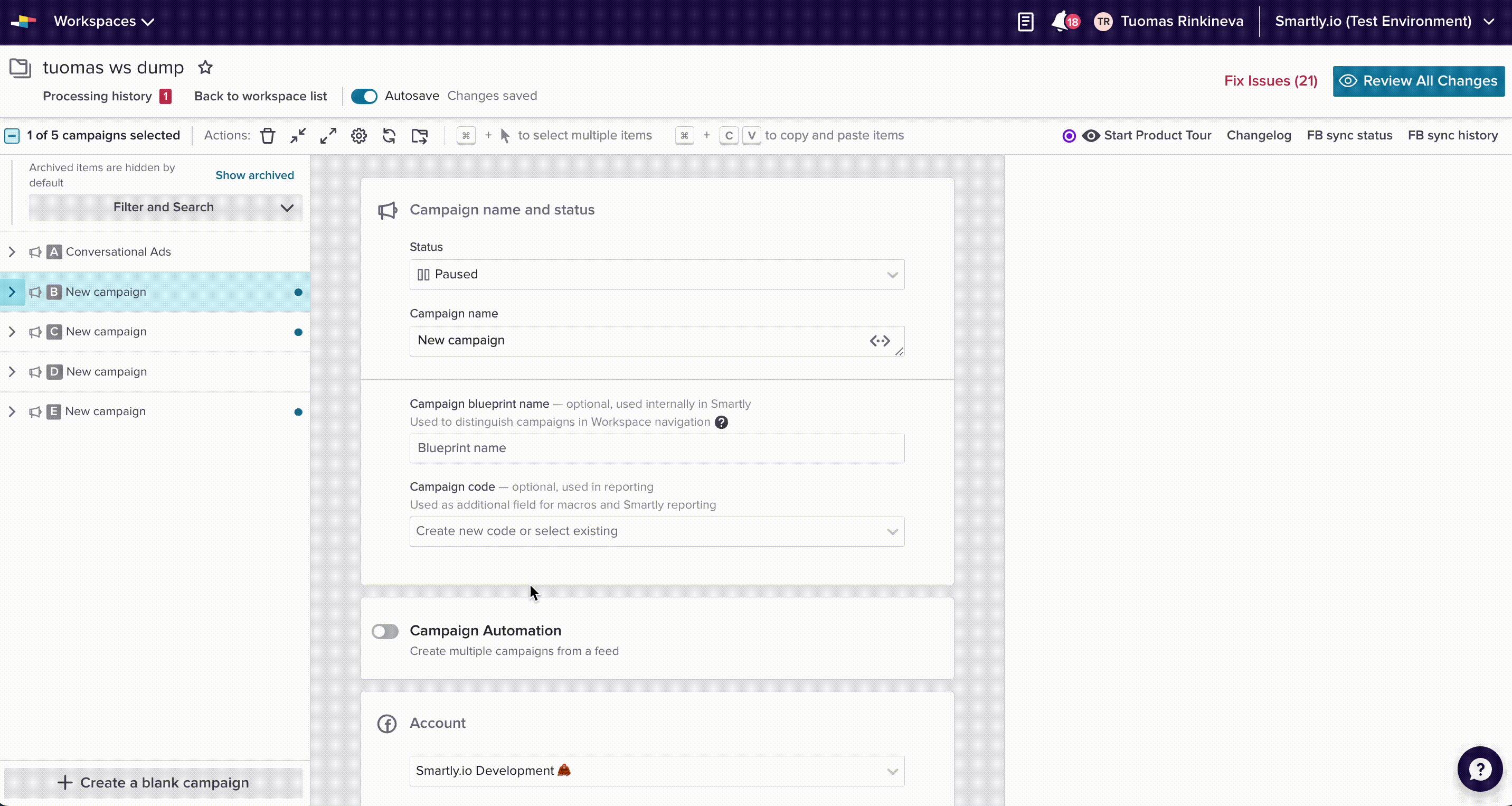Screen dimensions: 1512x806
Task: Click the archive/delete campaign icon
Action: click(x=268, y=135)
